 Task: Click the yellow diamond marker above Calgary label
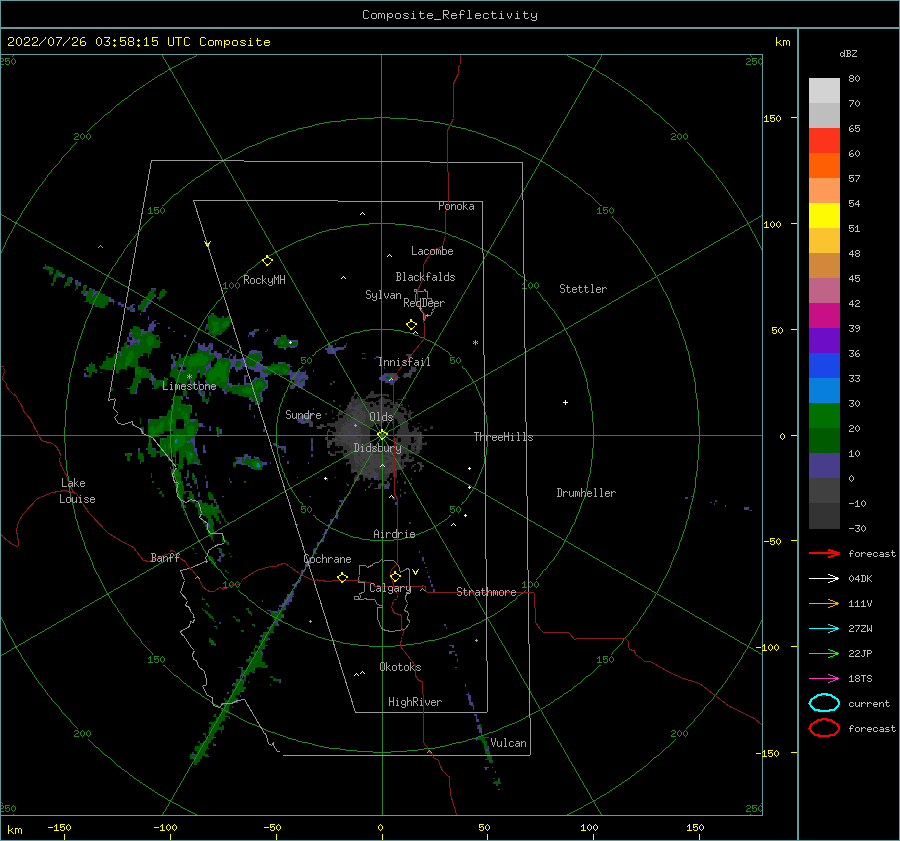tap(395, 576)
